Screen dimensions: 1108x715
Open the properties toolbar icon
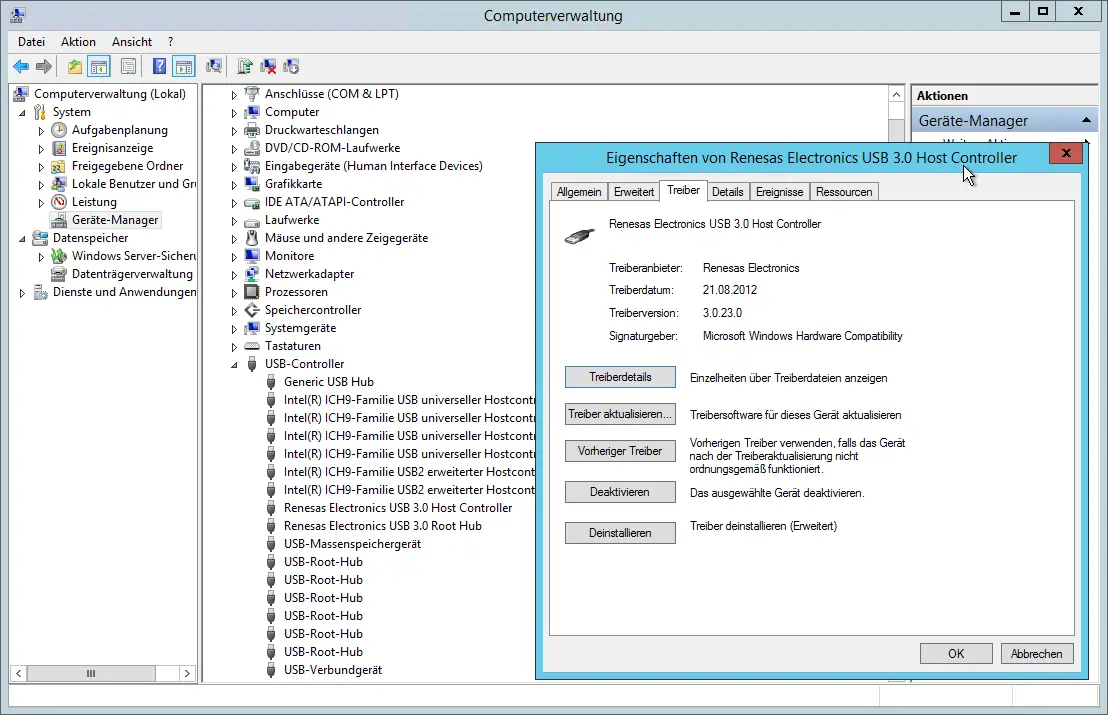[129, 66]
